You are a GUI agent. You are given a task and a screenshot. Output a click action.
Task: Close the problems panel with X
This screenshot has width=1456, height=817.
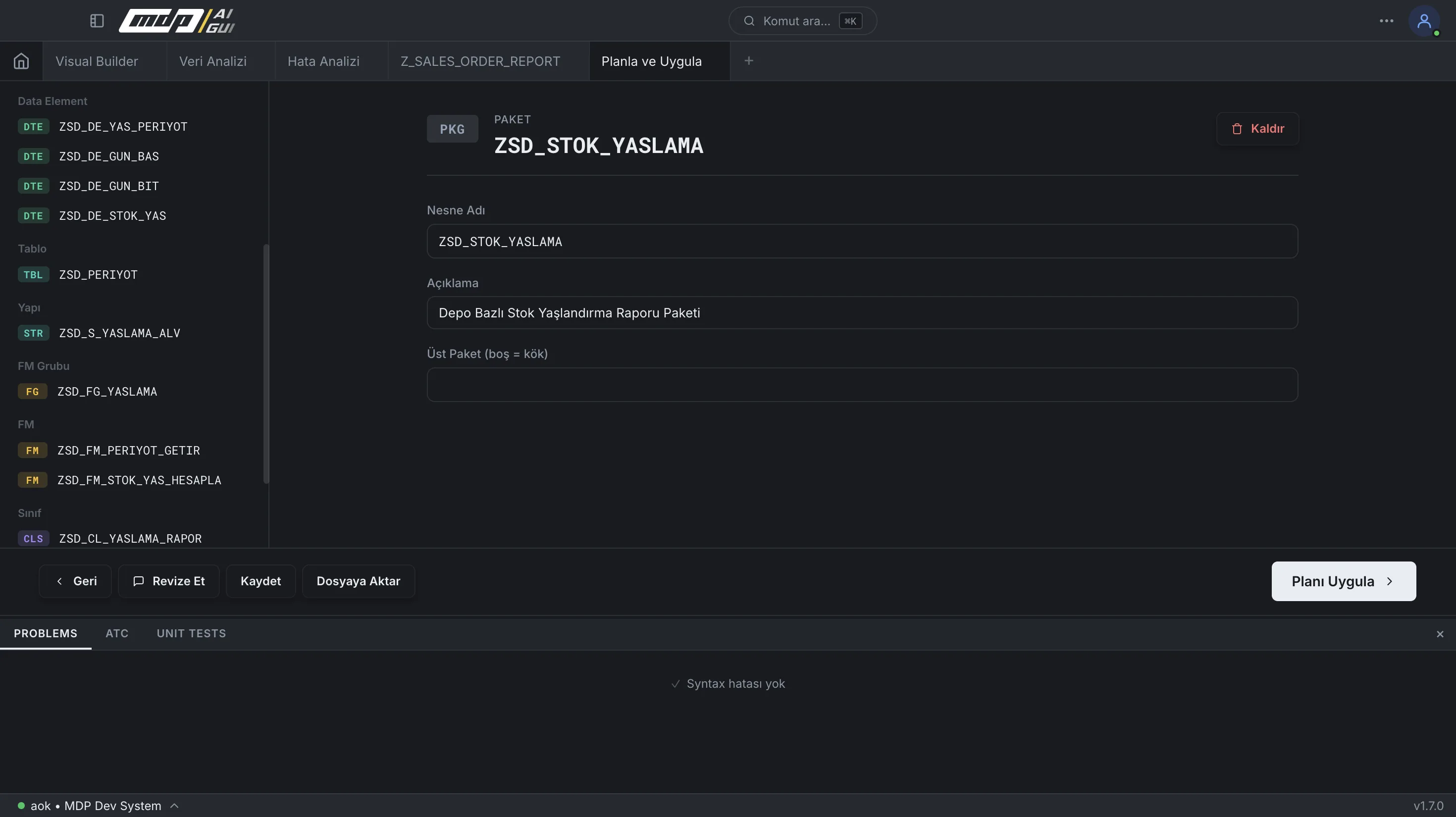pos(1440,634)
